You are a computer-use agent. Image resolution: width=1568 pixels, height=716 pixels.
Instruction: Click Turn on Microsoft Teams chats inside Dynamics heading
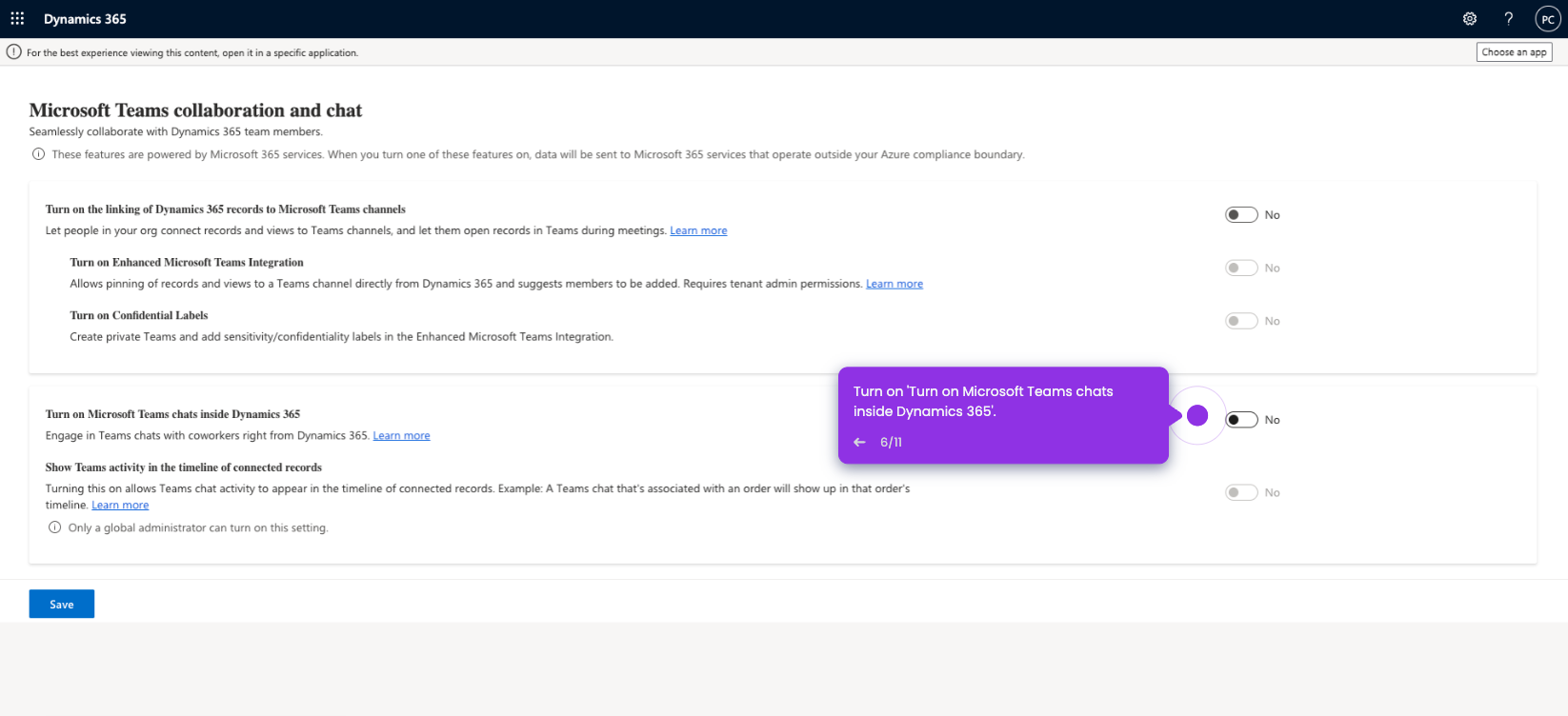pyautogui.click(x=172, y=414)
